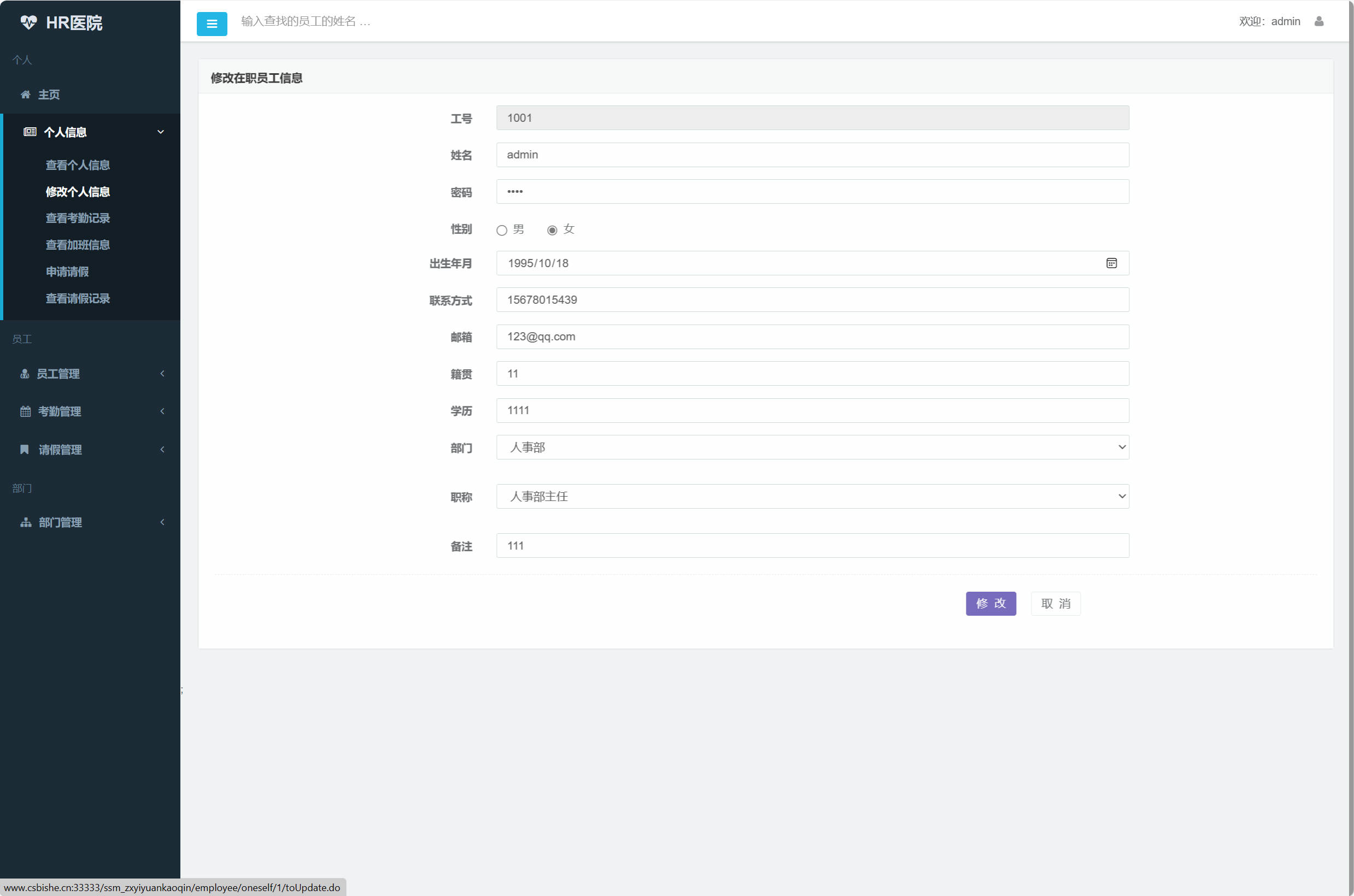Collapse the 个人信息 sidebar section
The width and height of the screenshot is (1354, 896).
(161, 132)
